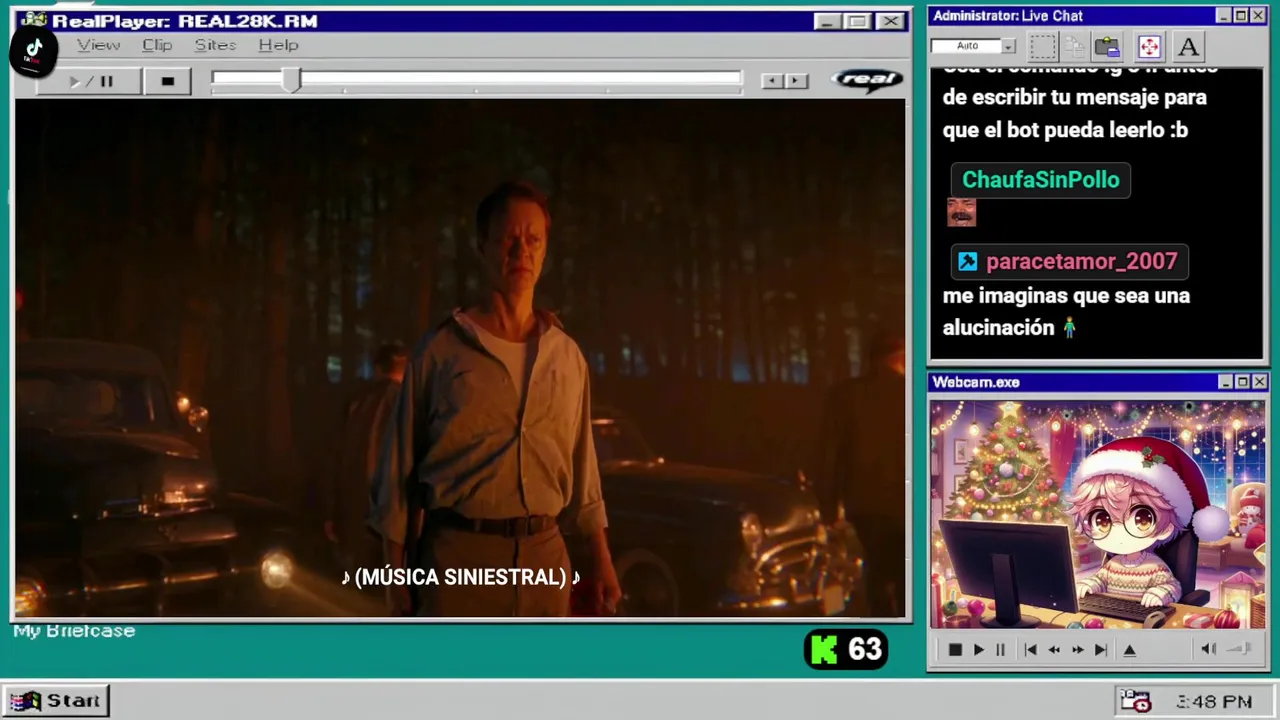Open the Windows Start menu

click(x=56, y=701)
